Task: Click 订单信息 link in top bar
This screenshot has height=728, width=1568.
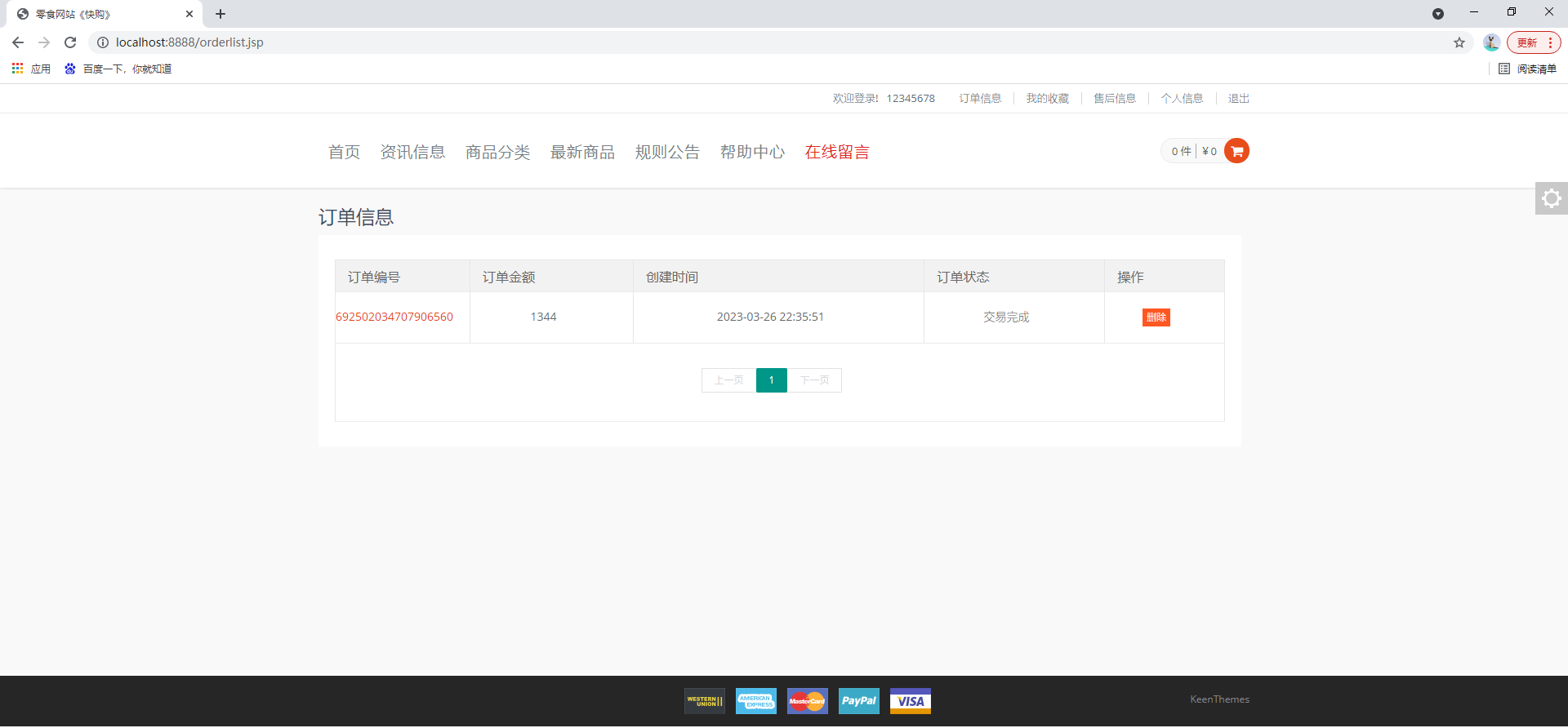Action: (x=980, y=99)
